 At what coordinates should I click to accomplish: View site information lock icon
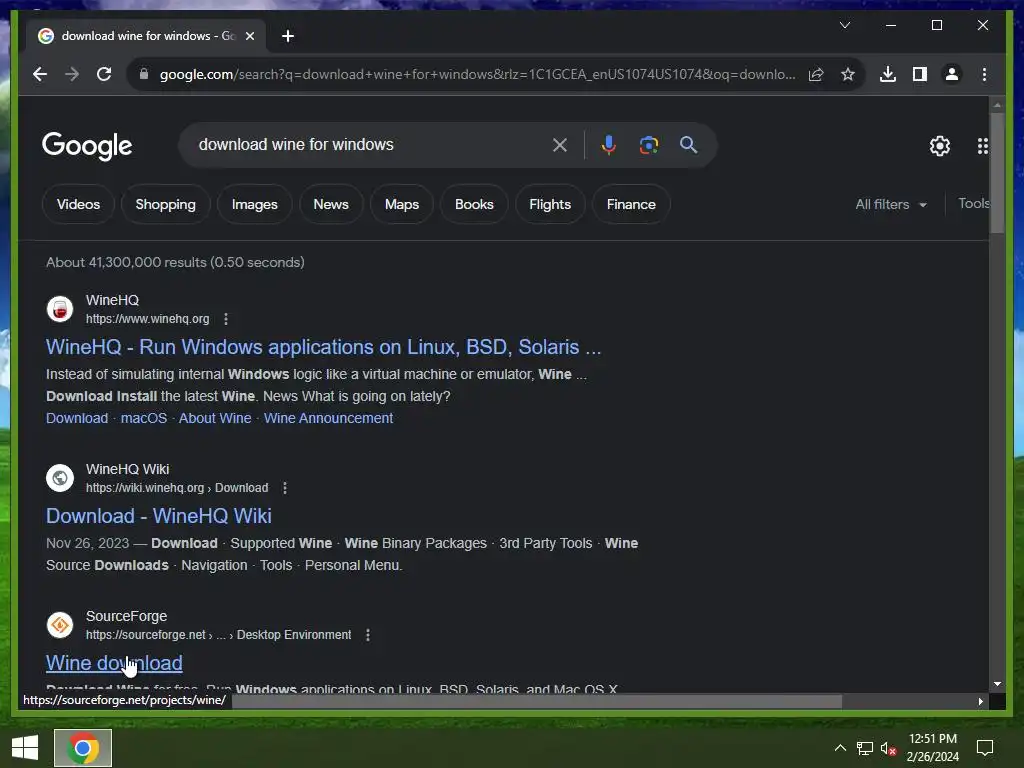coord(144,74)
